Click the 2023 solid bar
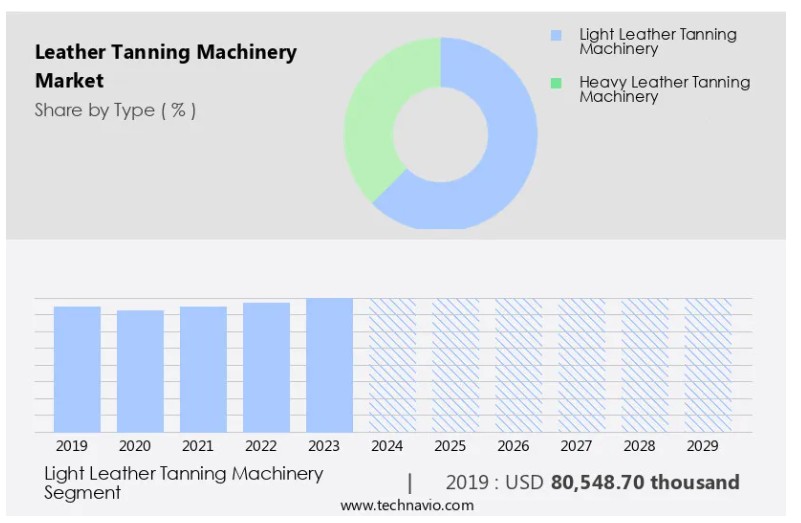This screenshot has height=523, width=801. [329, 365]
